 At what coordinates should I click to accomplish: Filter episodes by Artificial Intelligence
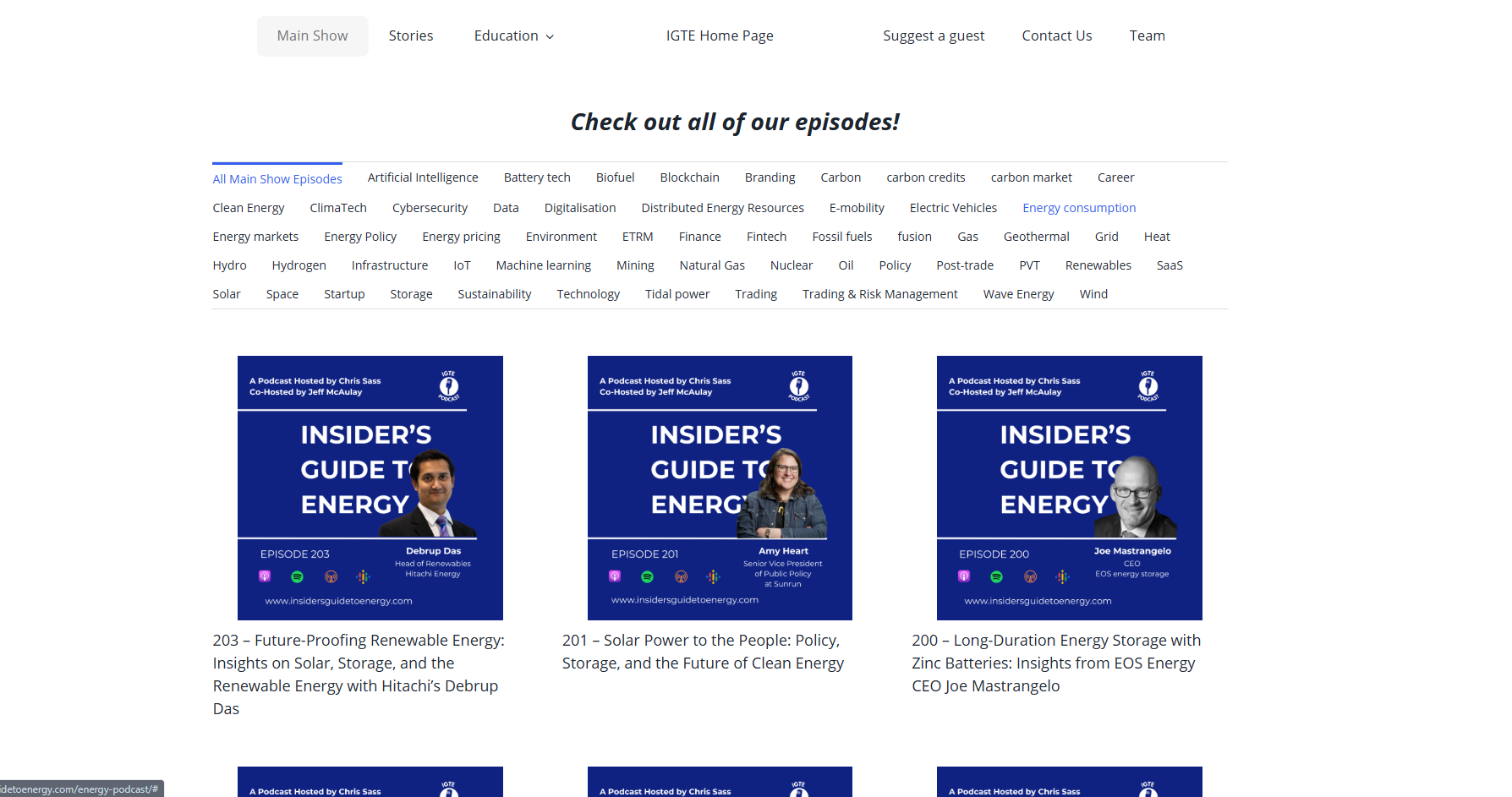point(423,177)
